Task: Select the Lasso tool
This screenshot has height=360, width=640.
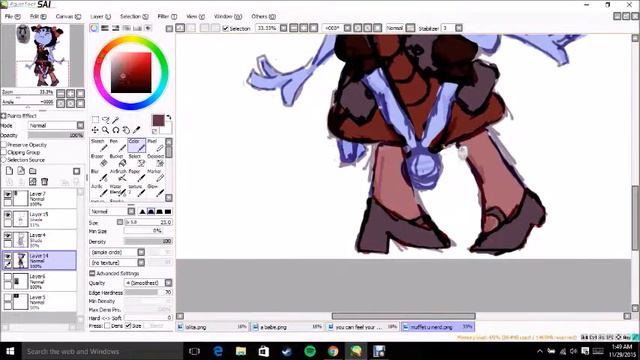Action: coord(106,120)
